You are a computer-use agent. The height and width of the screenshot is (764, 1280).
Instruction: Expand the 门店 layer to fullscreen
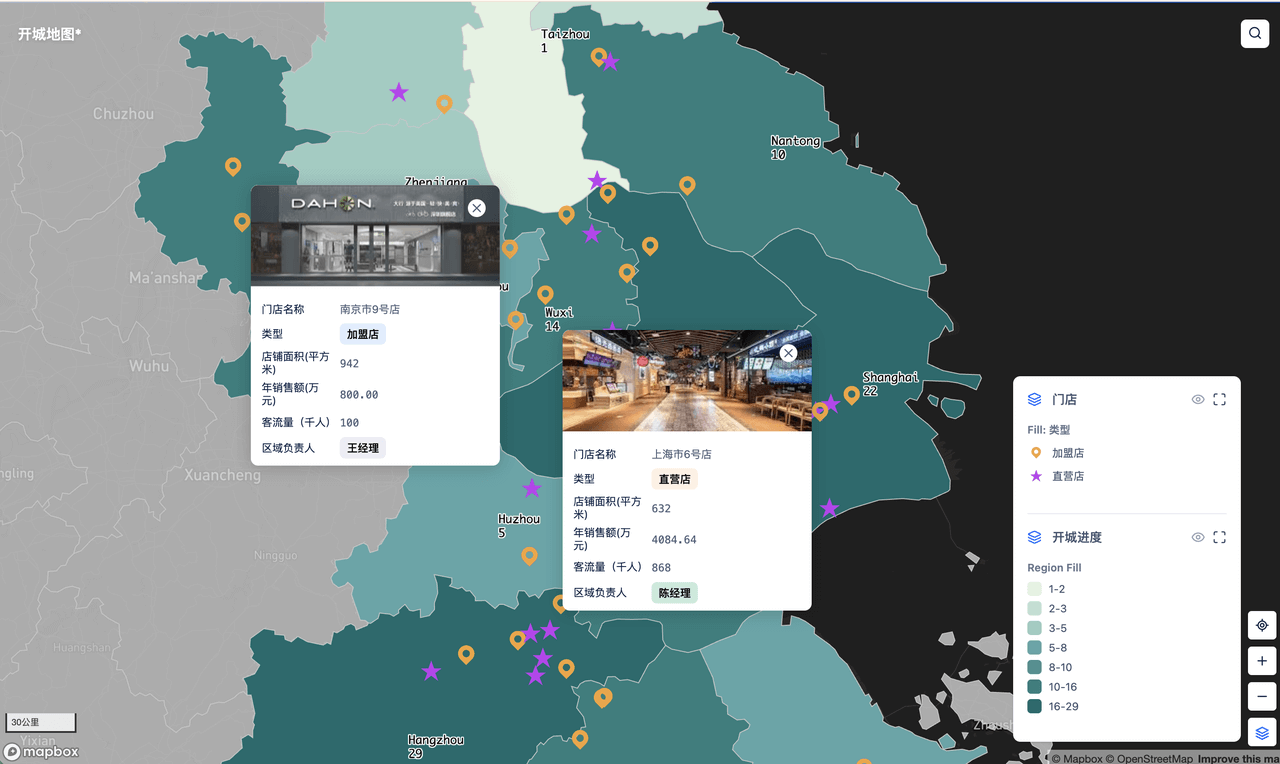tap(1219, 399)
